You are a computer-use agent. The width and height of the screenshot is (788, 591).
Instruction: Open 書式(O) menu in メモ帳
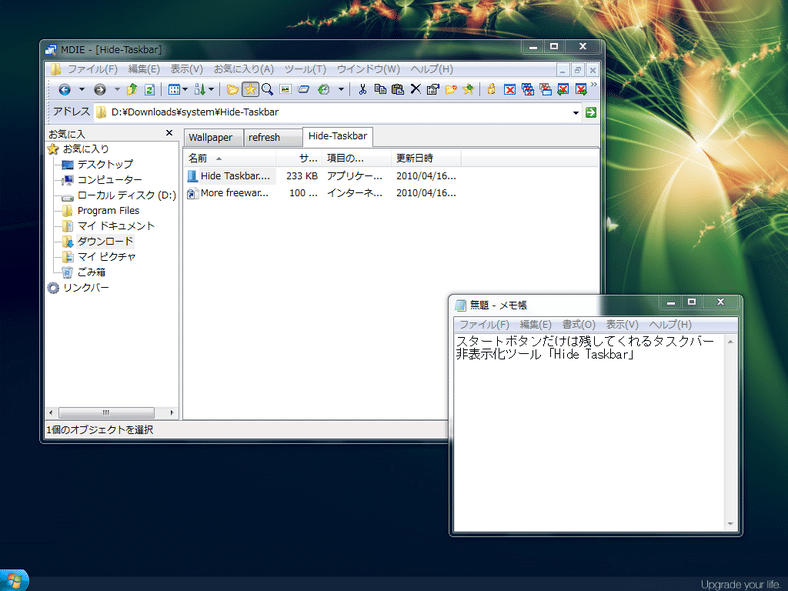[x=578, y=325]
